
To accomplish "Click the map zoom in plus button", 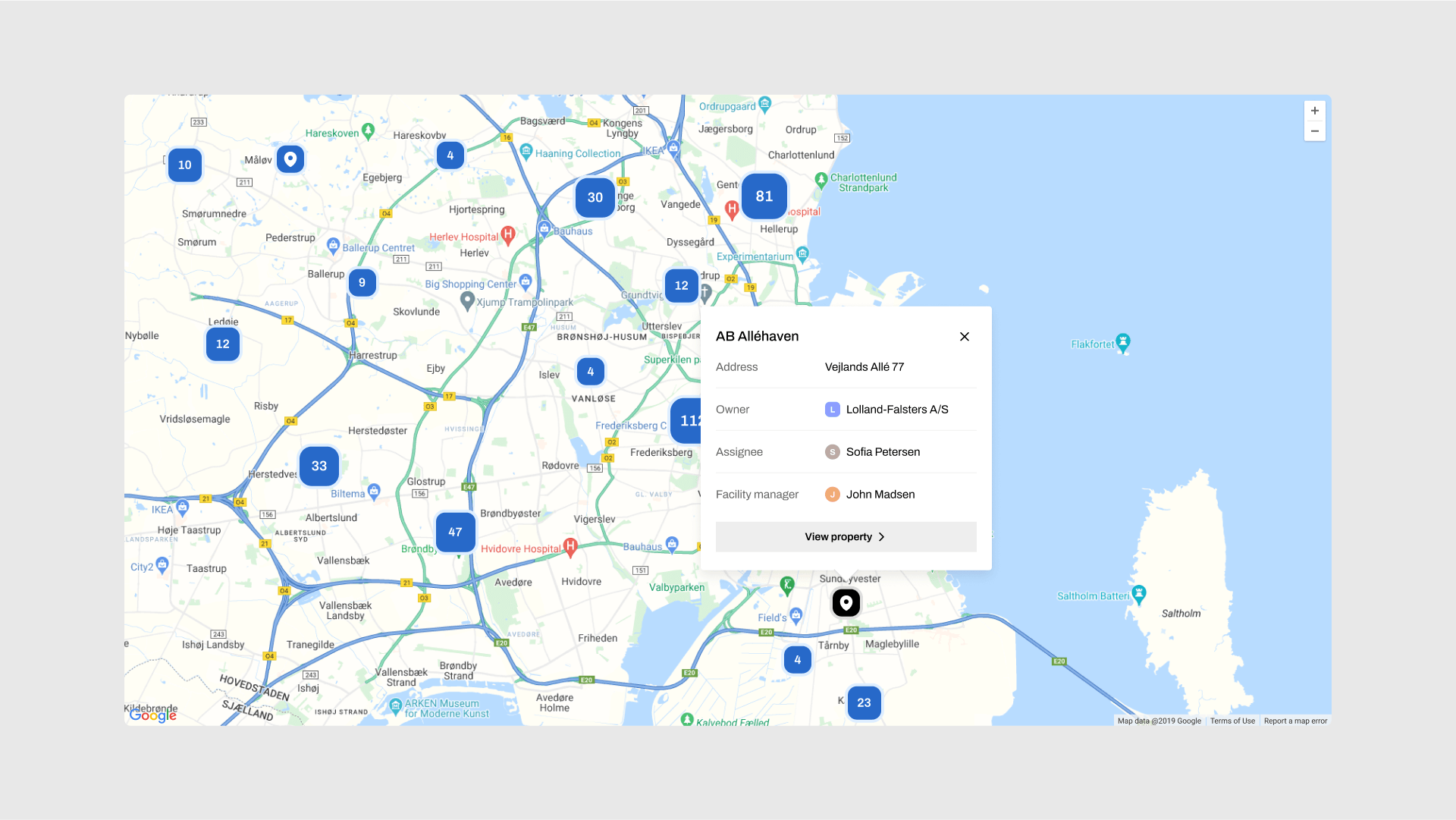I will coord(1314,111).
